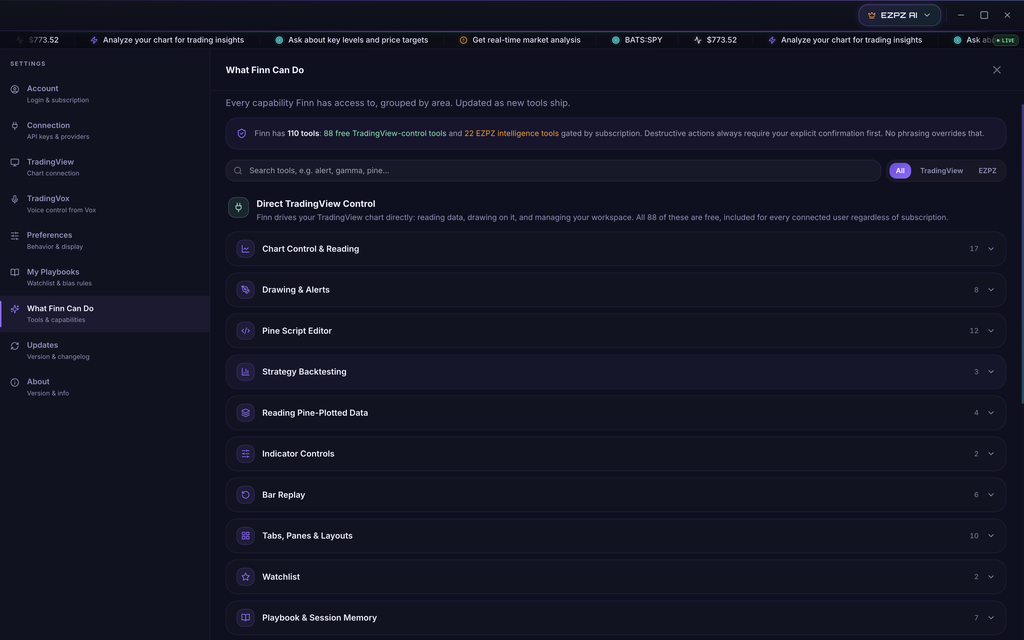Focus the Search tools input field
The height and width of the screenshot is (640, 1024).
coord(553,170)
